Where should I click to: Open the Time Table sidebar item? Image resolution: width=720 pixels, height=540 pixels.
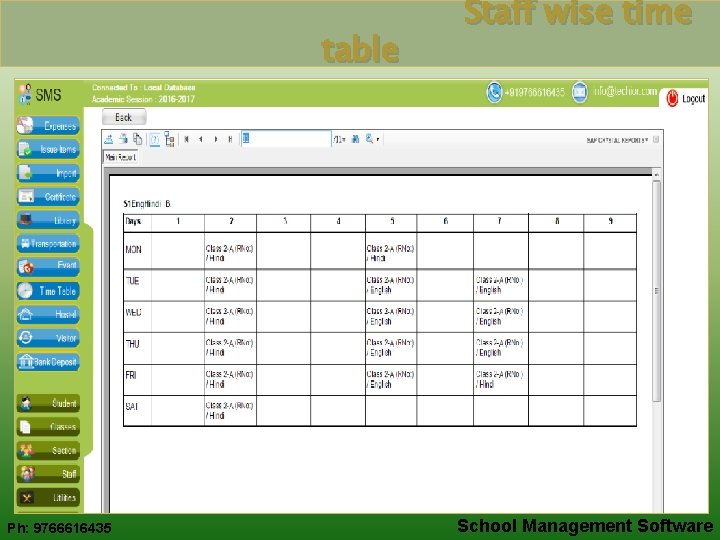tap(48, 291)
